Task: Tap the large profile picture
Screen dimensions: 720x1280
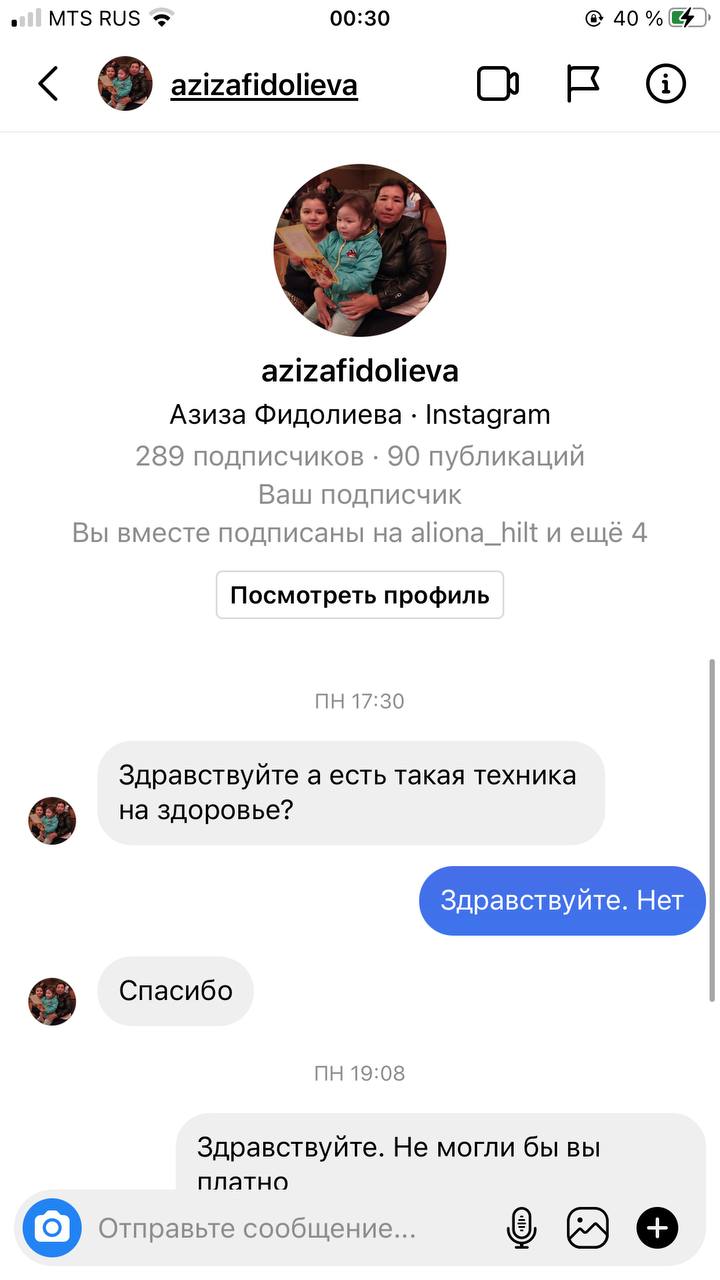Action: (x=360, y=250)
